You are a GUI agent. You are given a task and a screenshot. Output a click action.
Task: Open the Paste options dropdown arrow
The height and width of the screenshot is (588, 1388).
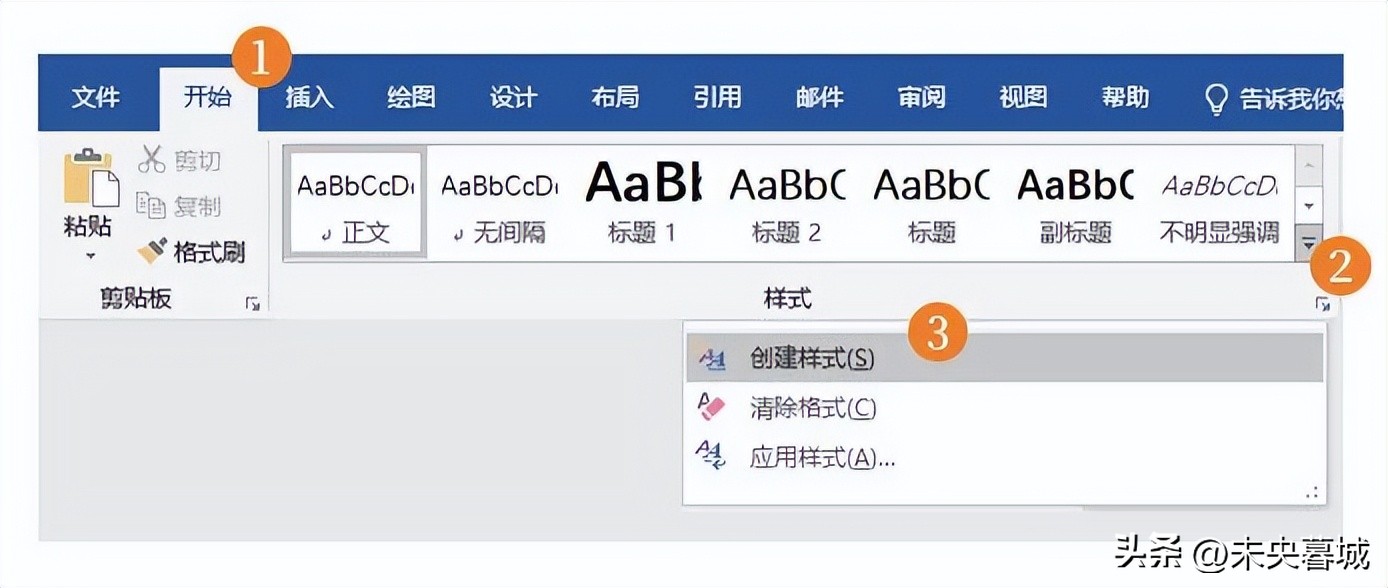90,256
